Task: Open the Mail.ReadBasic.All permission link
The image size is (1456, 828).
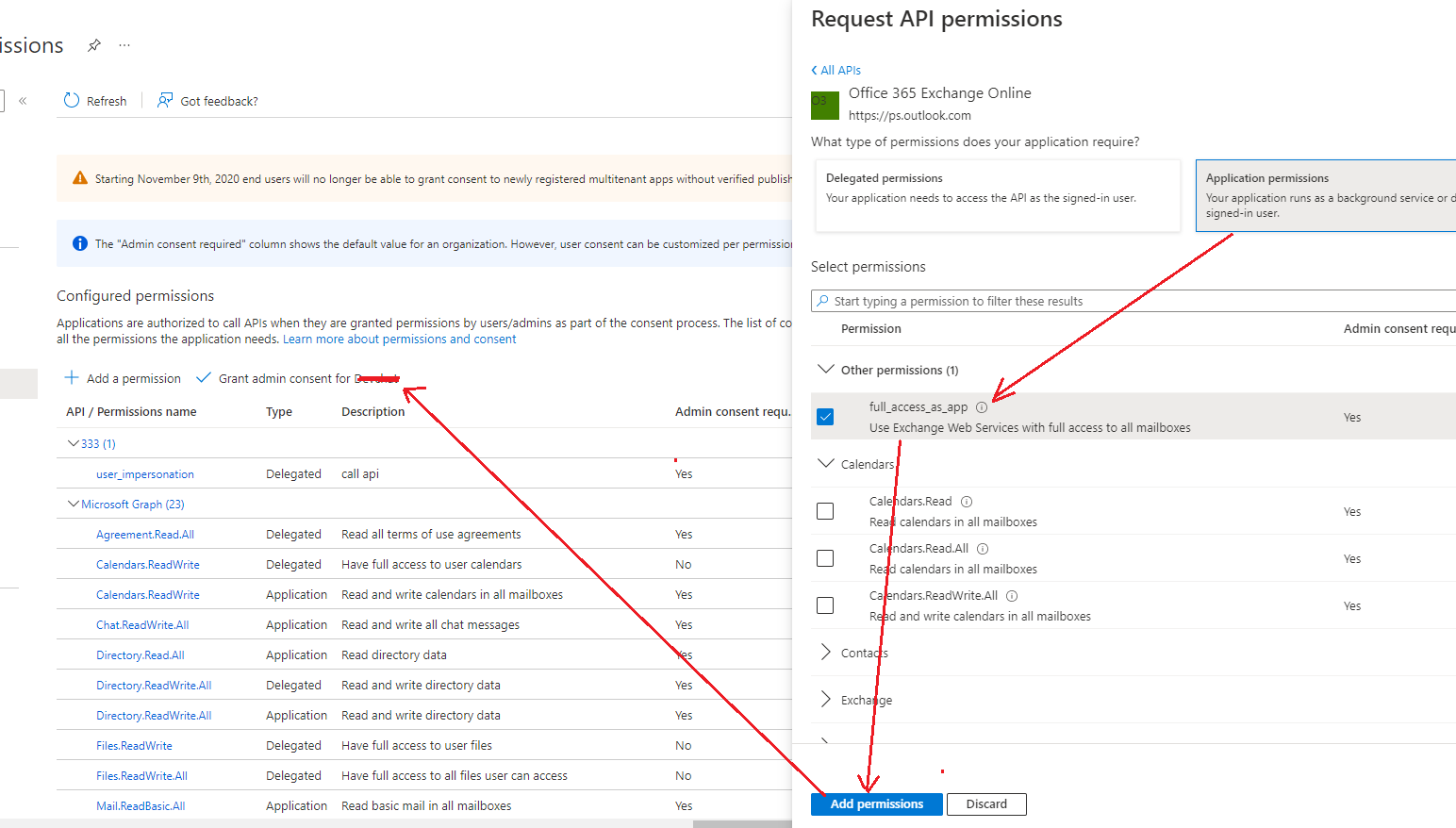Action: [141, 806]
